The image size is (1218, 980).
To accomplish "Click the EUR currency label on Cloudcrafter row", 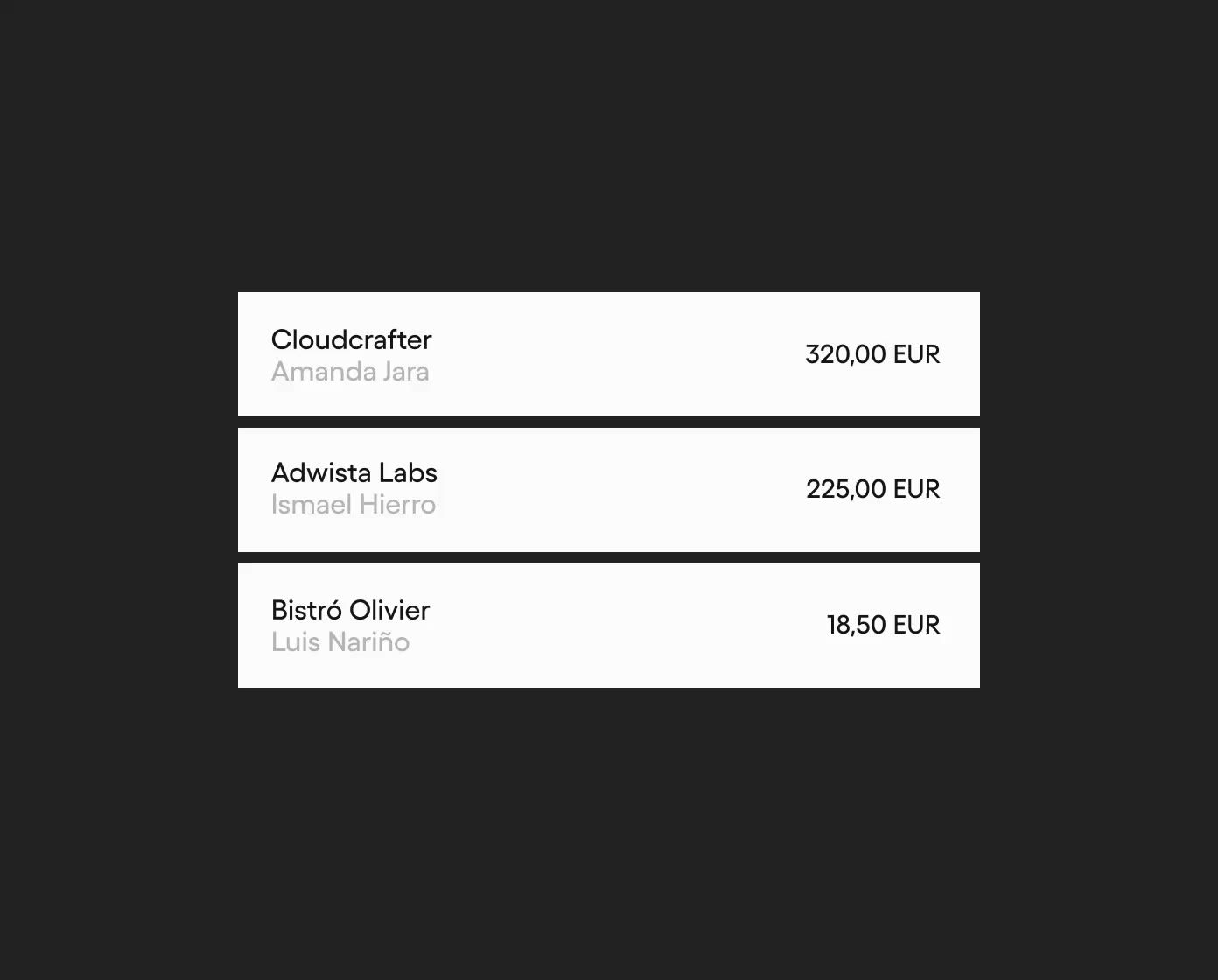I will tap(916, 354).
